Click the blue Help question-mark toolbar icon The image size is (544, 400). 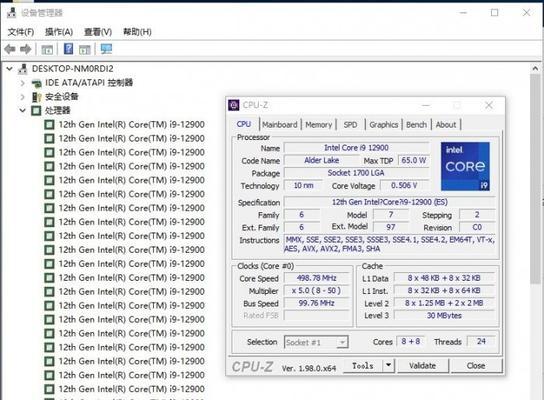[68, 49]
